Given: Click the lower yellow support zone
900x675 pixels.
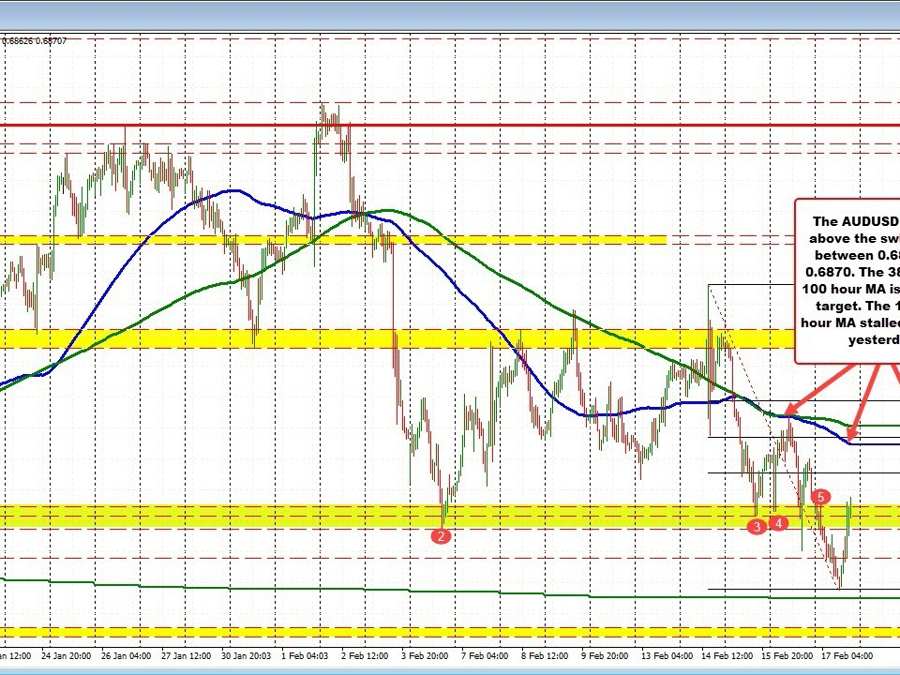Looking at the screenshot, I should tap(300, 513).
